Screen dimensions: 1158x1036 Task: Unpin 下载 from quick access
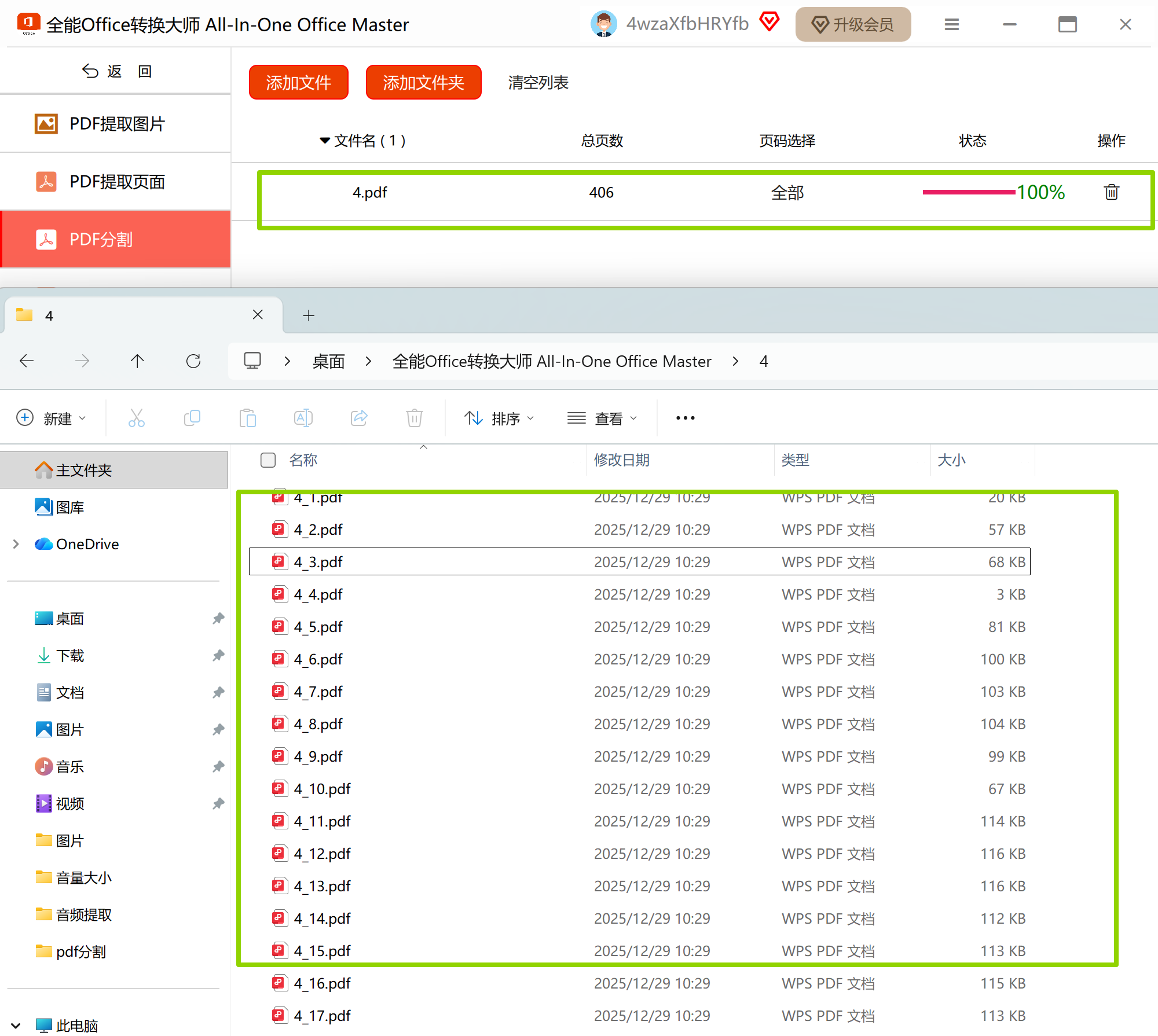[x=218, y=655]
